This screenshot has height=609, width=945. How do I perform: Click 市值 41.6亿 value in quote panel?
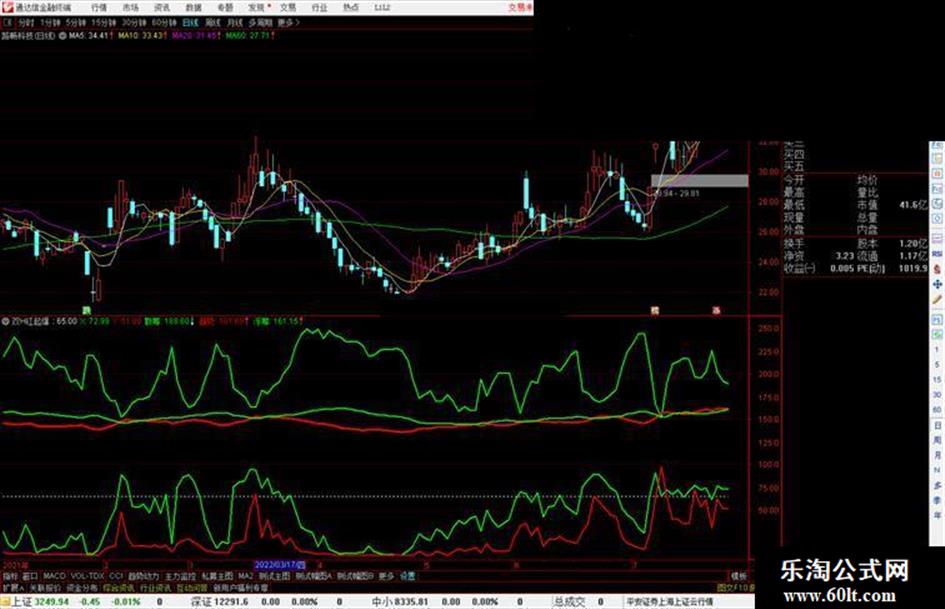coord(913,205)
